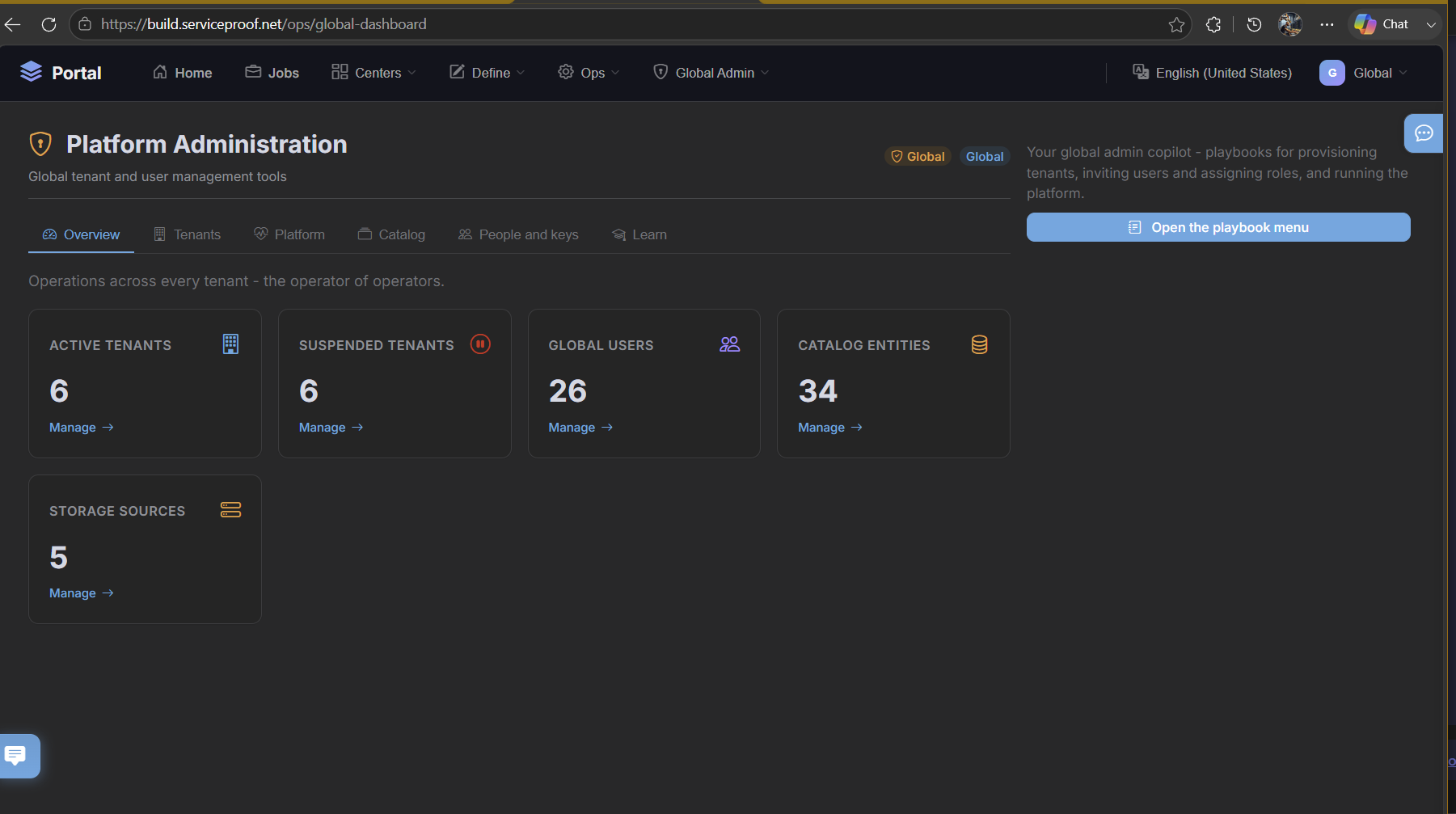Open the English (United States) language selector

click(1212, 73)
